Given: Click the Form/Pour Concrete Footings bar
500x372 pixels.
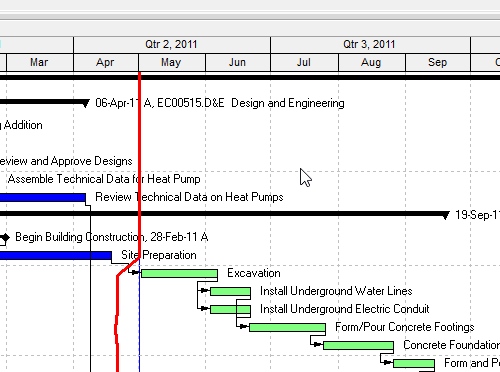Looking at the screenshot, I should [287, 327].
